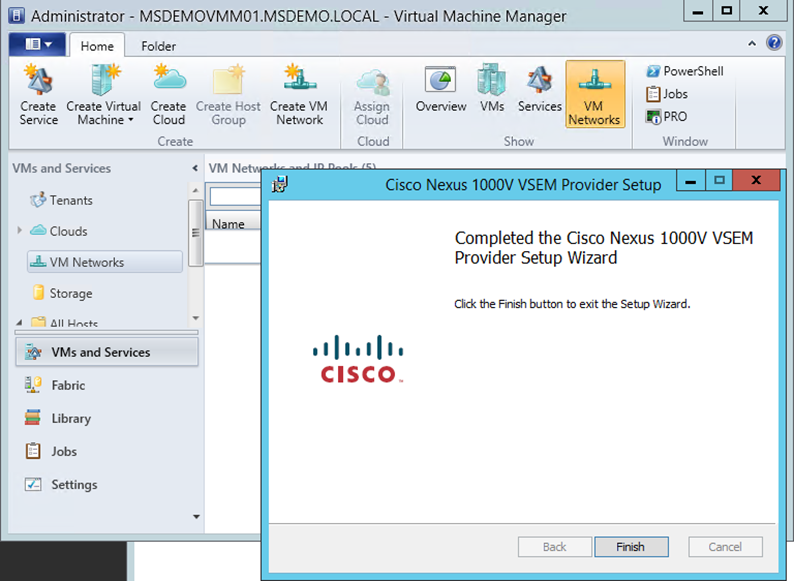This screenshot has height=581, width=794.
Task: Click Back in the Cisco setup wizard
Action: pyautogui.click(x=554, y=547)
